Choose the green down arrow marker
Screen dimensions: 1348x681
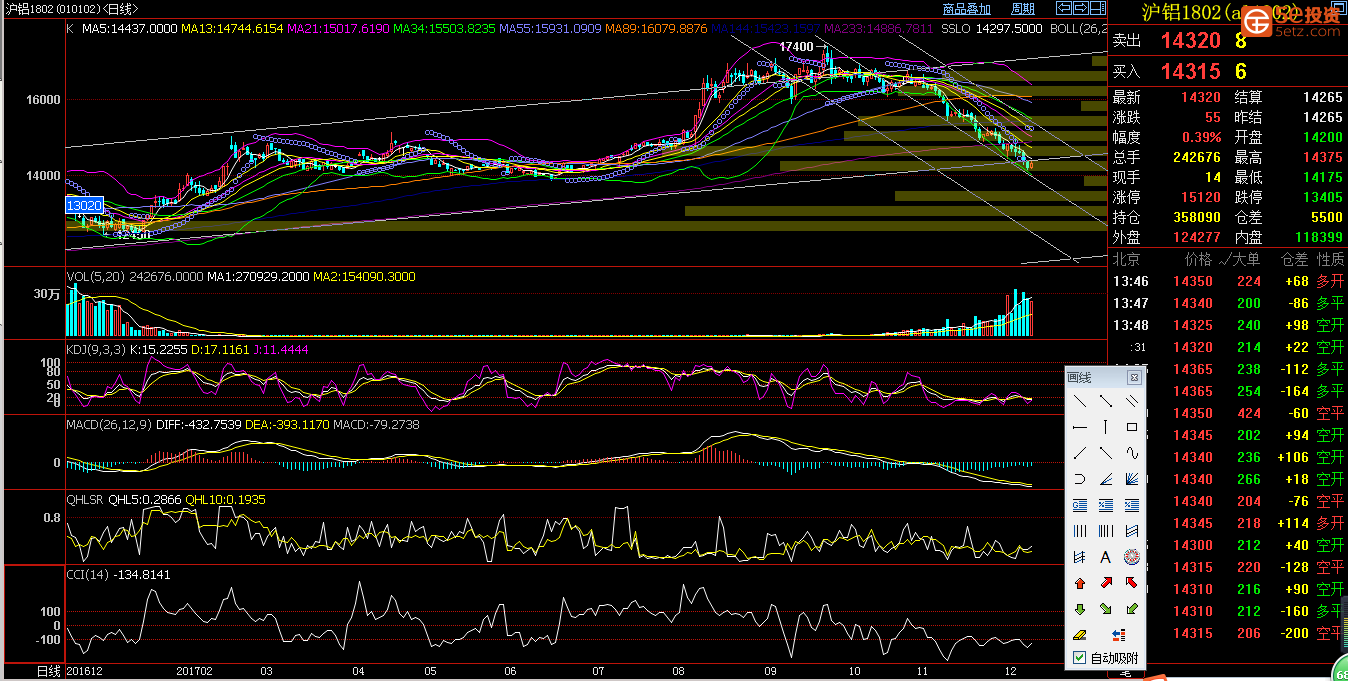pyautogui.click(x=1079, y=609)
